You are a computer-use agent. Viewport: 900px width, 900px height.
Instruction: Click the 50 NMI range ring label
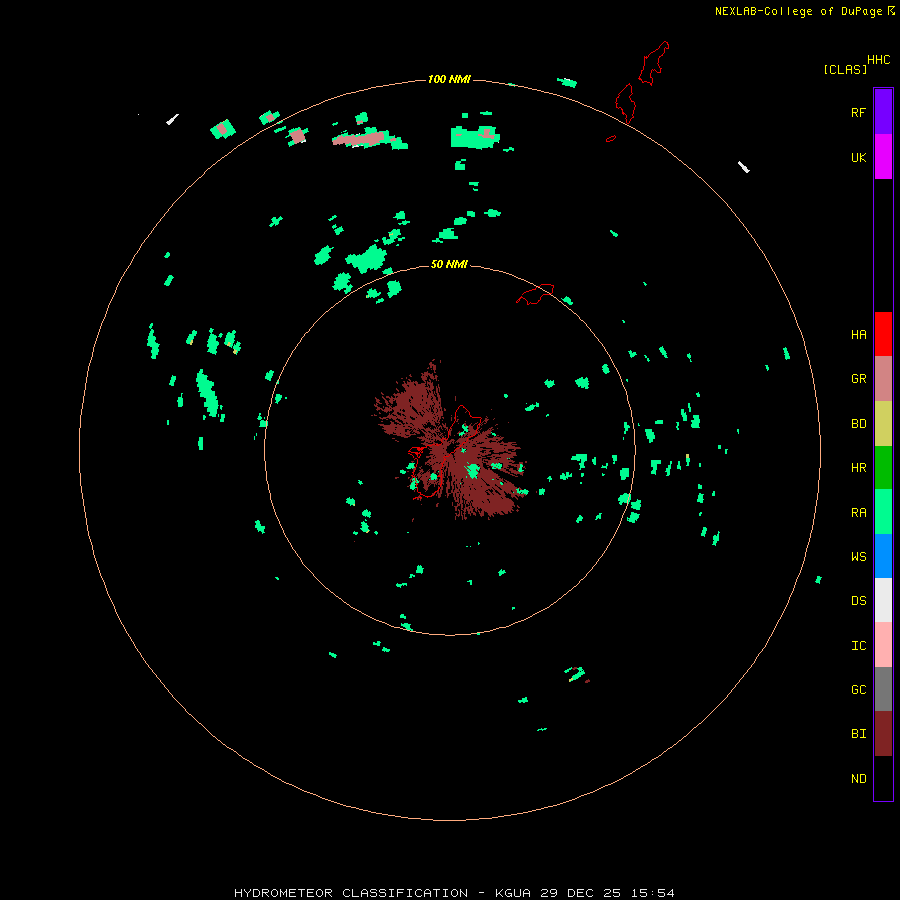(449, 264)
